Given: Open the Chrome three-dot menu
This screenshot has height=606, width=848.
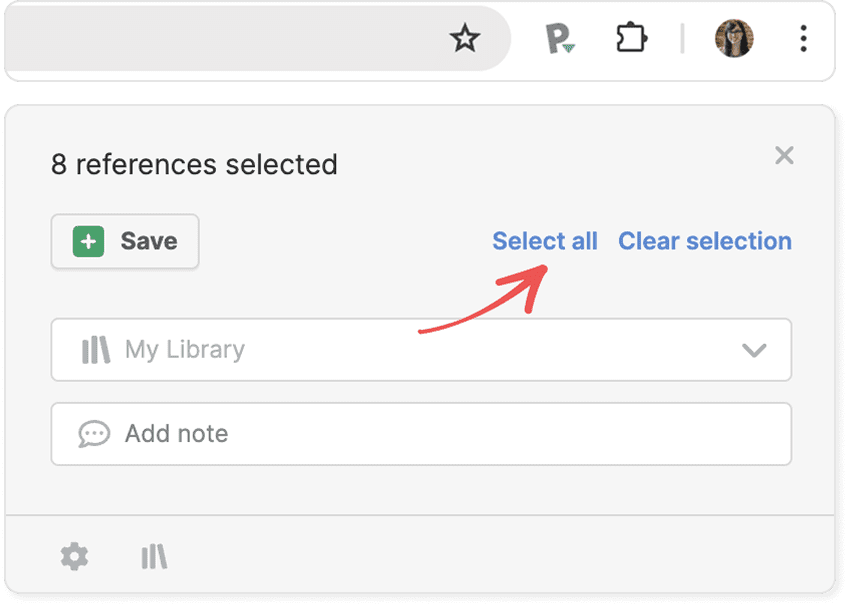Looking at the screenshot, I should [803, 39].
